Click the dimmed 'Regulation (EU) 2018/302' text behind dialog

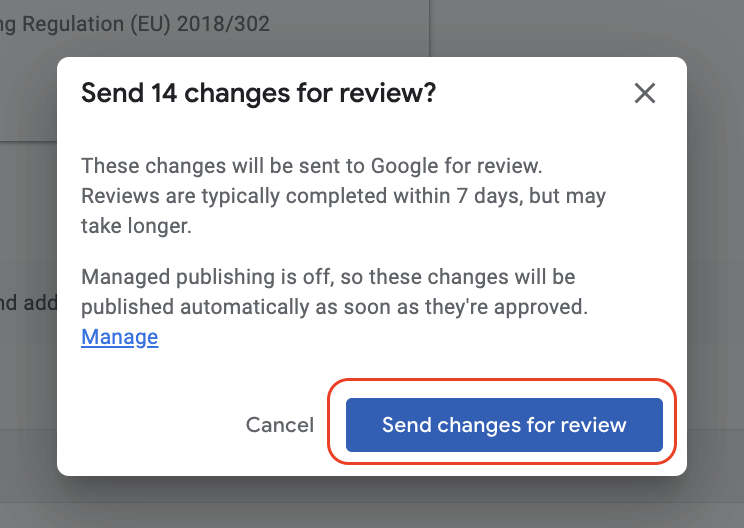146,24
